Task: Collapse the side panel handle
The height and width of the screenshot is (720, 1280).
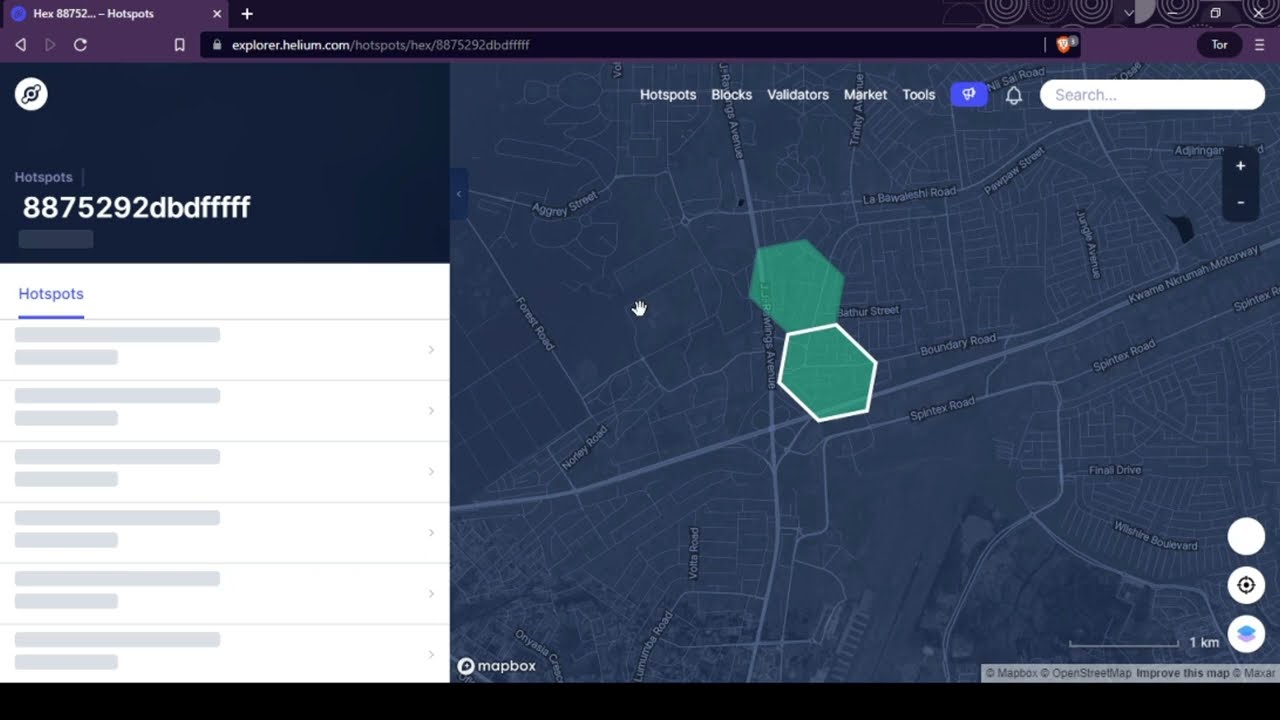Action: point(458,194)
